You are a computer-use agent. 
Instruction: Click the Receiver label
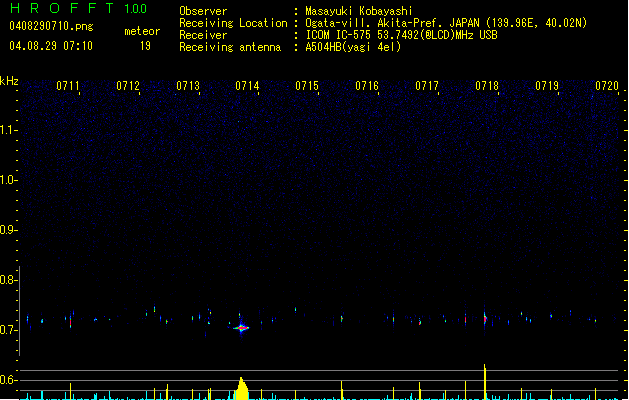[x=203, y=35]
